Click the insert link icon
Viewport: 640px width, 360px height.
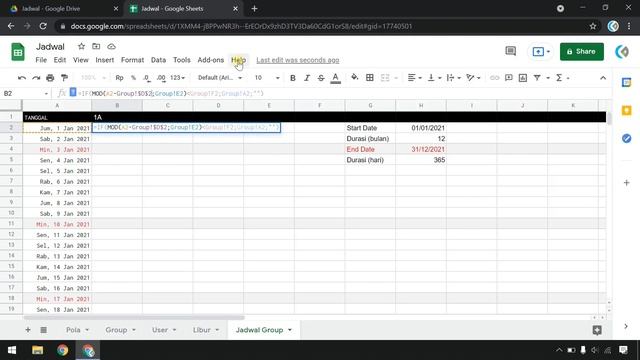click(x=494, y=78)
